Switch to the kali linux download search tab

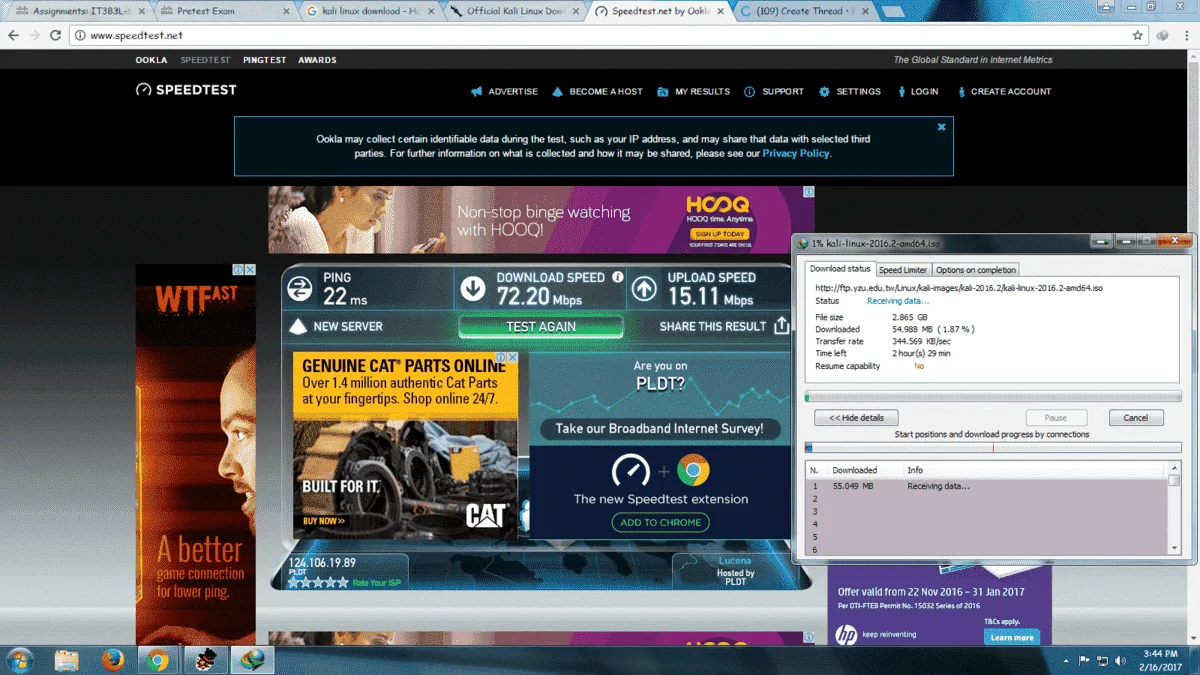click(368, 11)
